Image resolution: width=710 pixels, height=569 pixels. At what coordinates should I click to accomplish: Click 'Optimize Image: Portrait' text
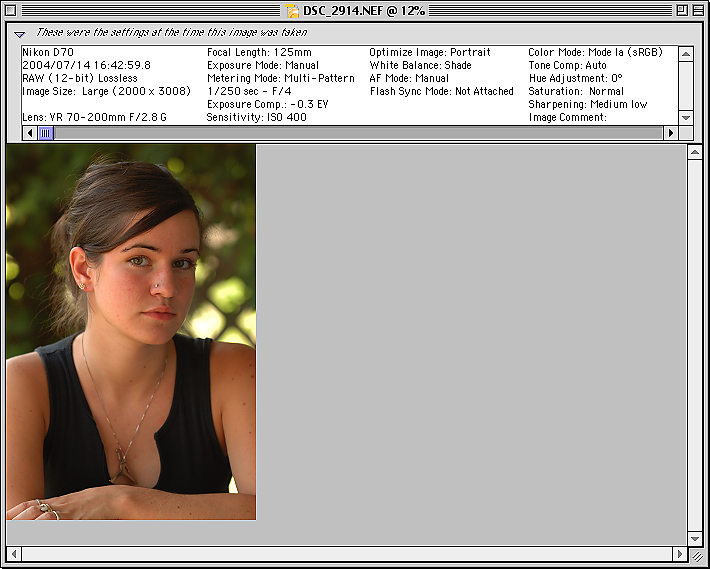tap(430, 52)
